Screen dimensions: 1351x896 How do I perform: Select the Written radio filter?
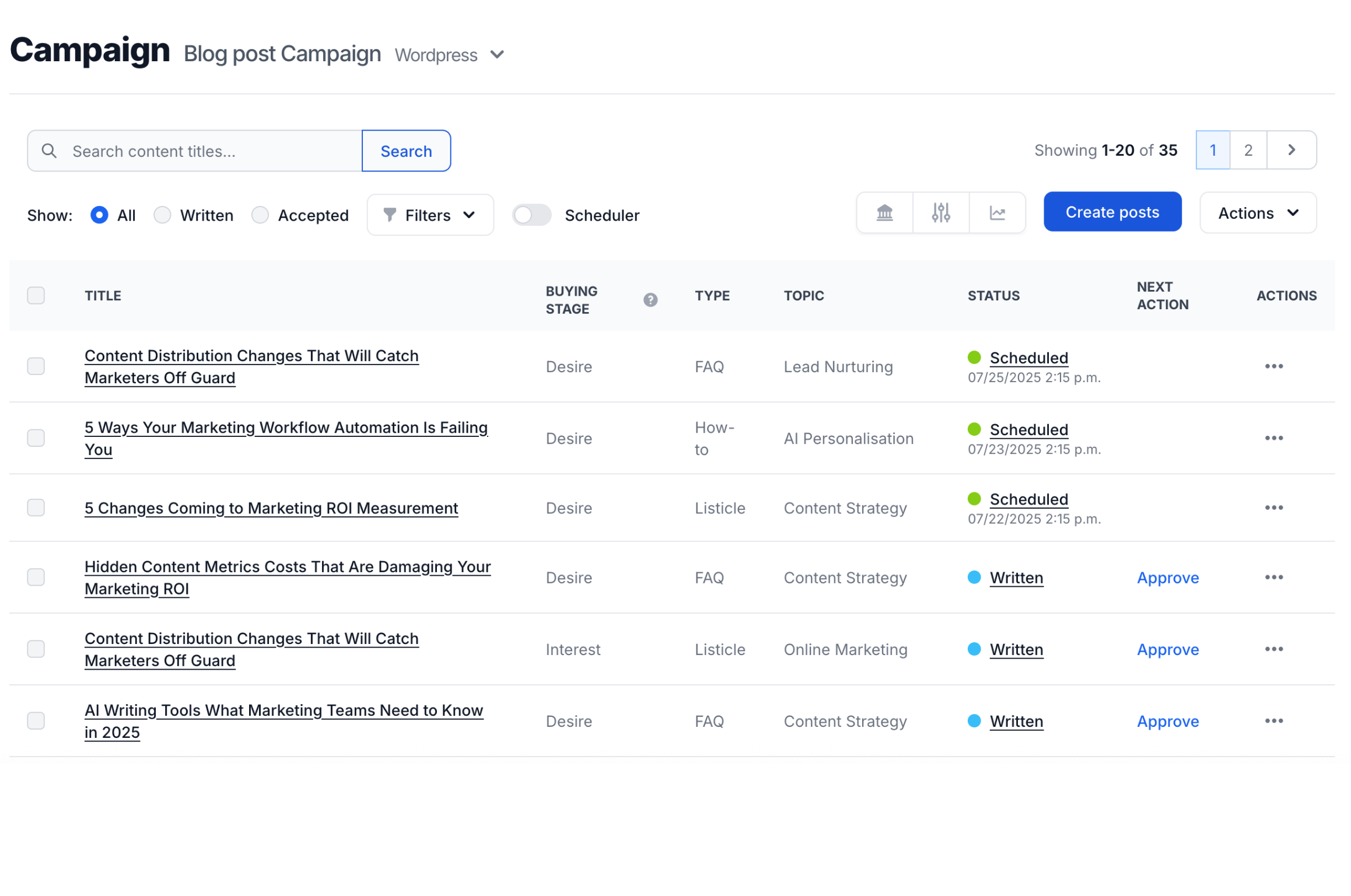[x=162, y=215]
